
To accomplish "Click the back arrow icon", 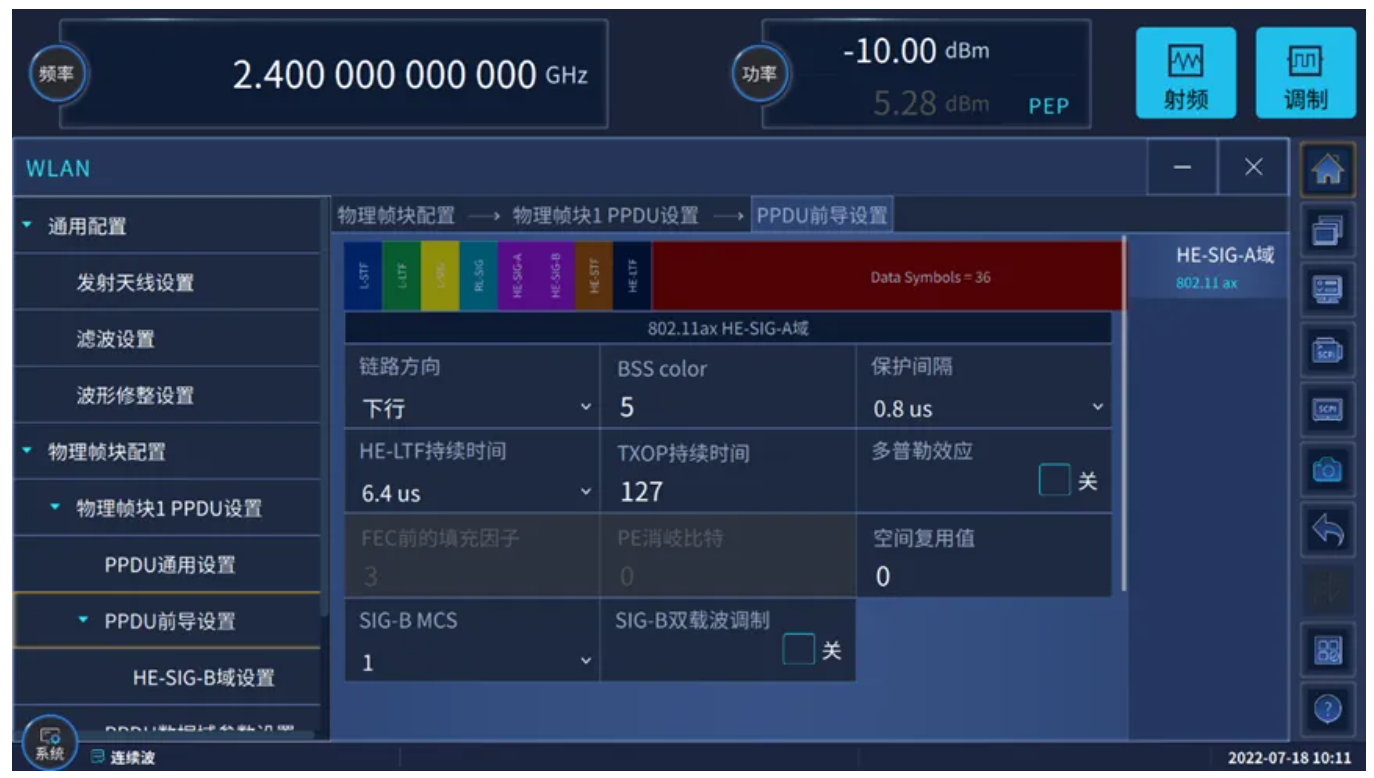I will coord(1327,531).
